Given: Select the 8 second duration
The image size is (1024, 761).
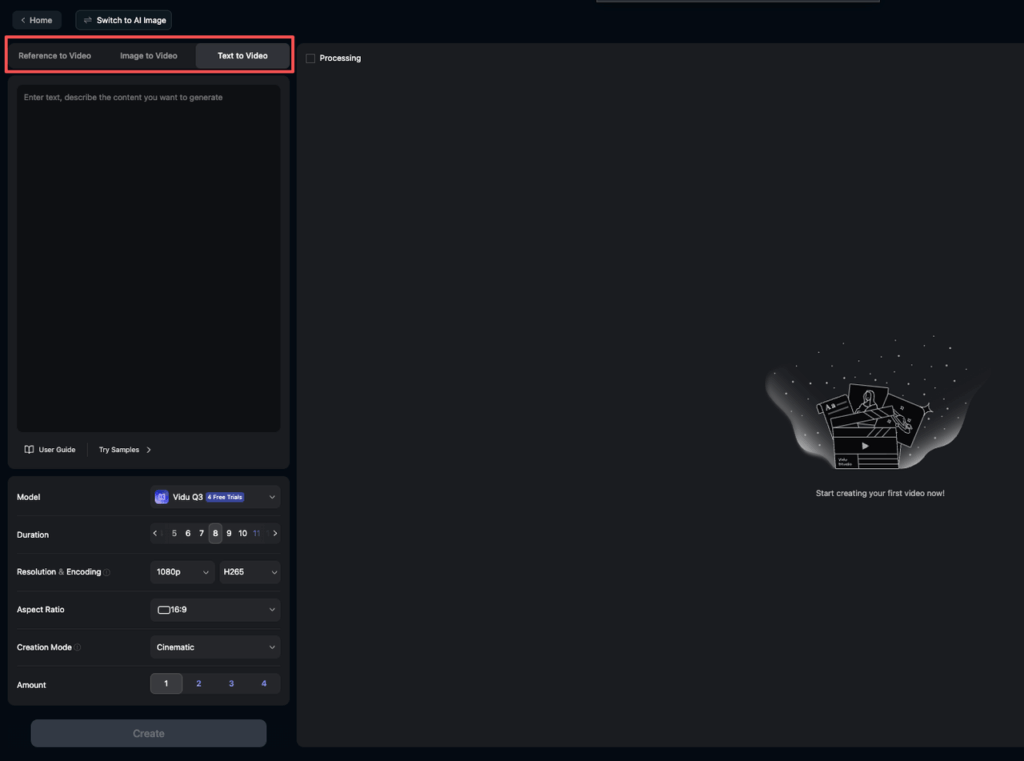Looking at the screenshot, I should (216, 534).
